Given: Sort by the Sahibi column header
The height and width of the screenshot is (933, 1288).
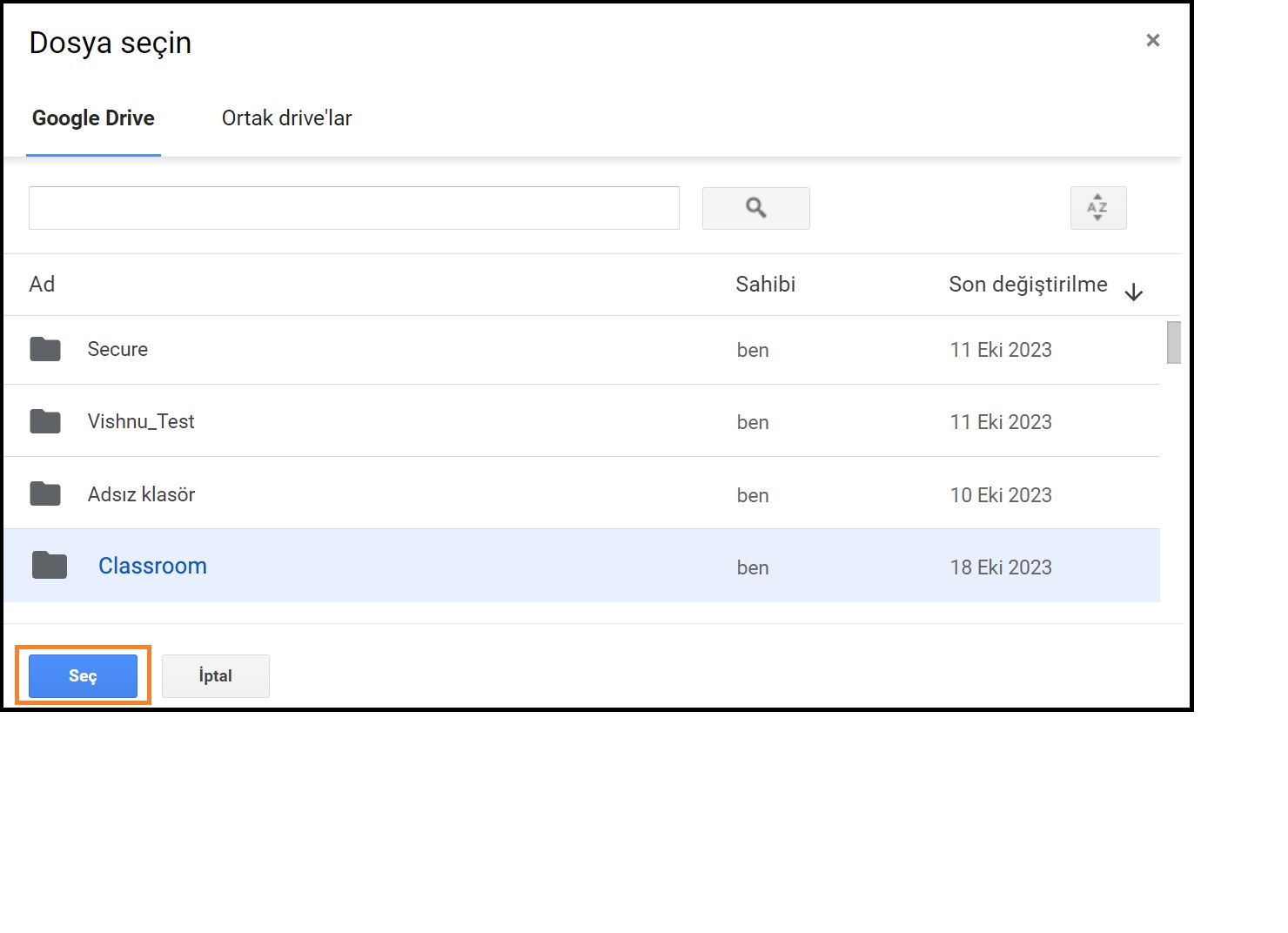Looking at the screenshot, I should tap(766, 285).
